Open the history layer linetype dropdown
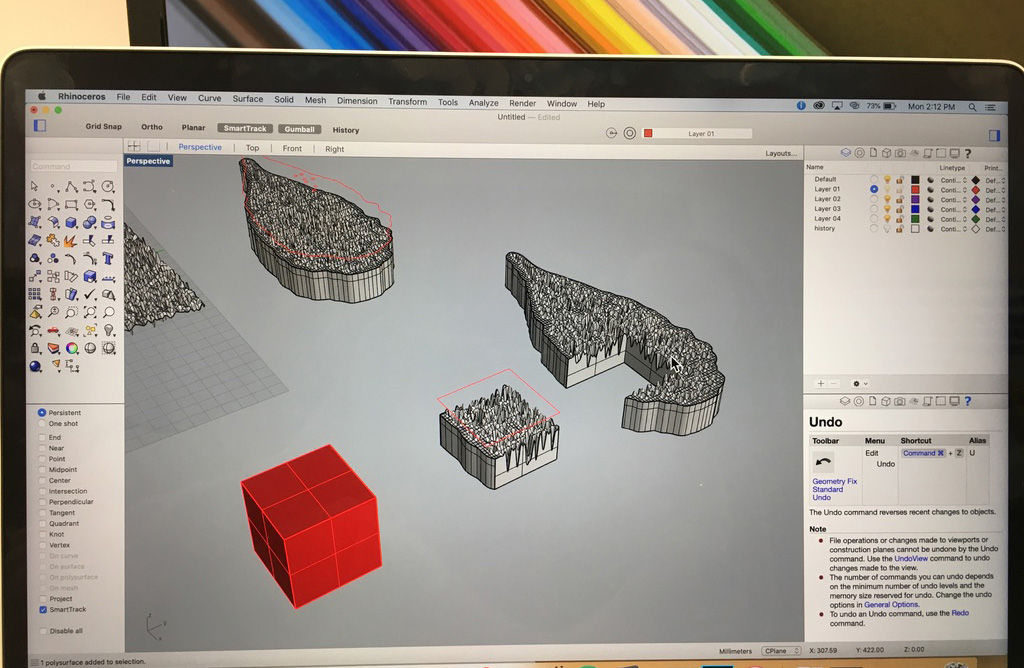This screenshot has height=668, width=1024. click(x=953, y=229)
